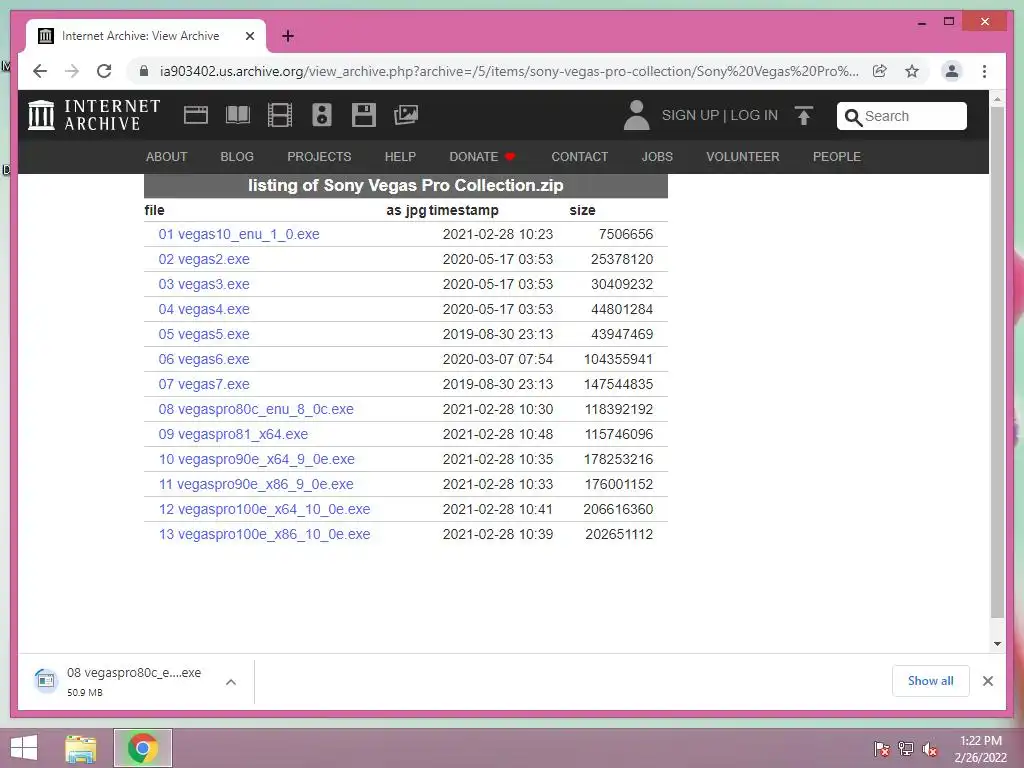Expand download item options chevron
The height and width of the screenshot is (768, 1024).
[231, 682]
